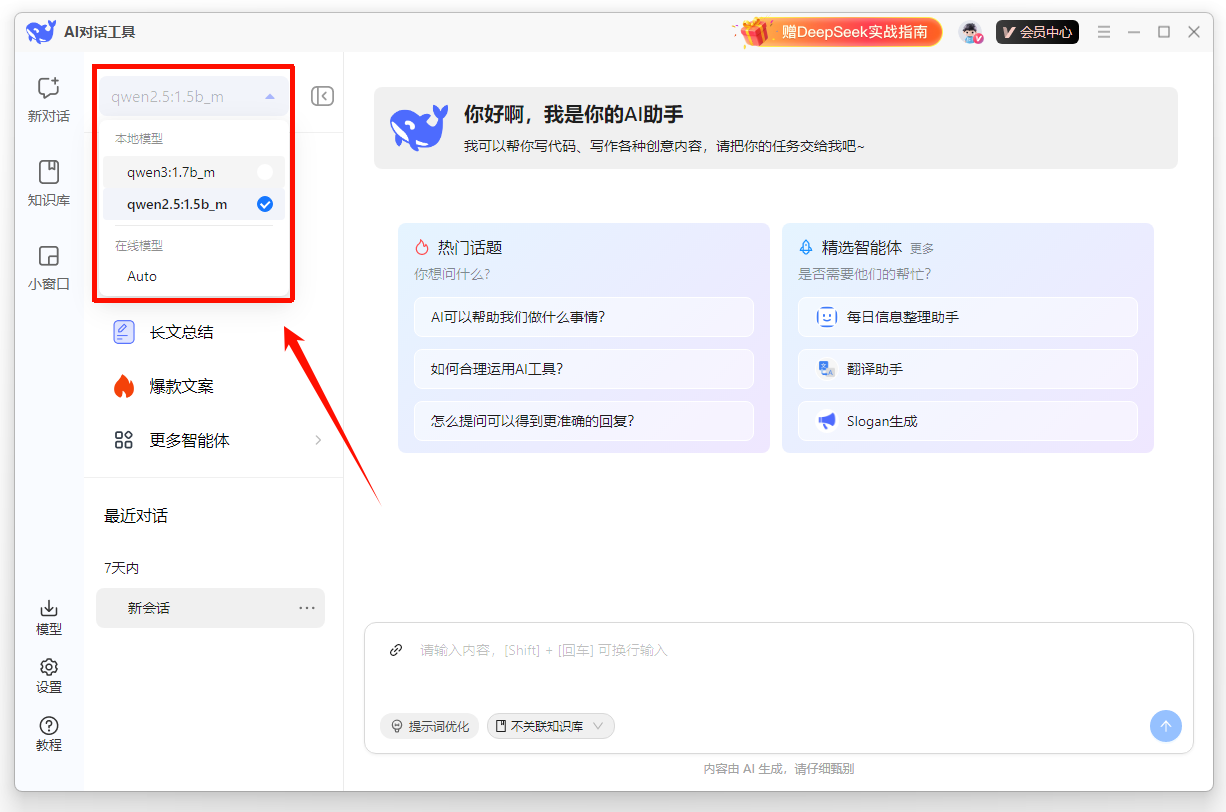
Task: View the 教程 tutorials section
Action: pyautogui.click(x=47, y=733)
